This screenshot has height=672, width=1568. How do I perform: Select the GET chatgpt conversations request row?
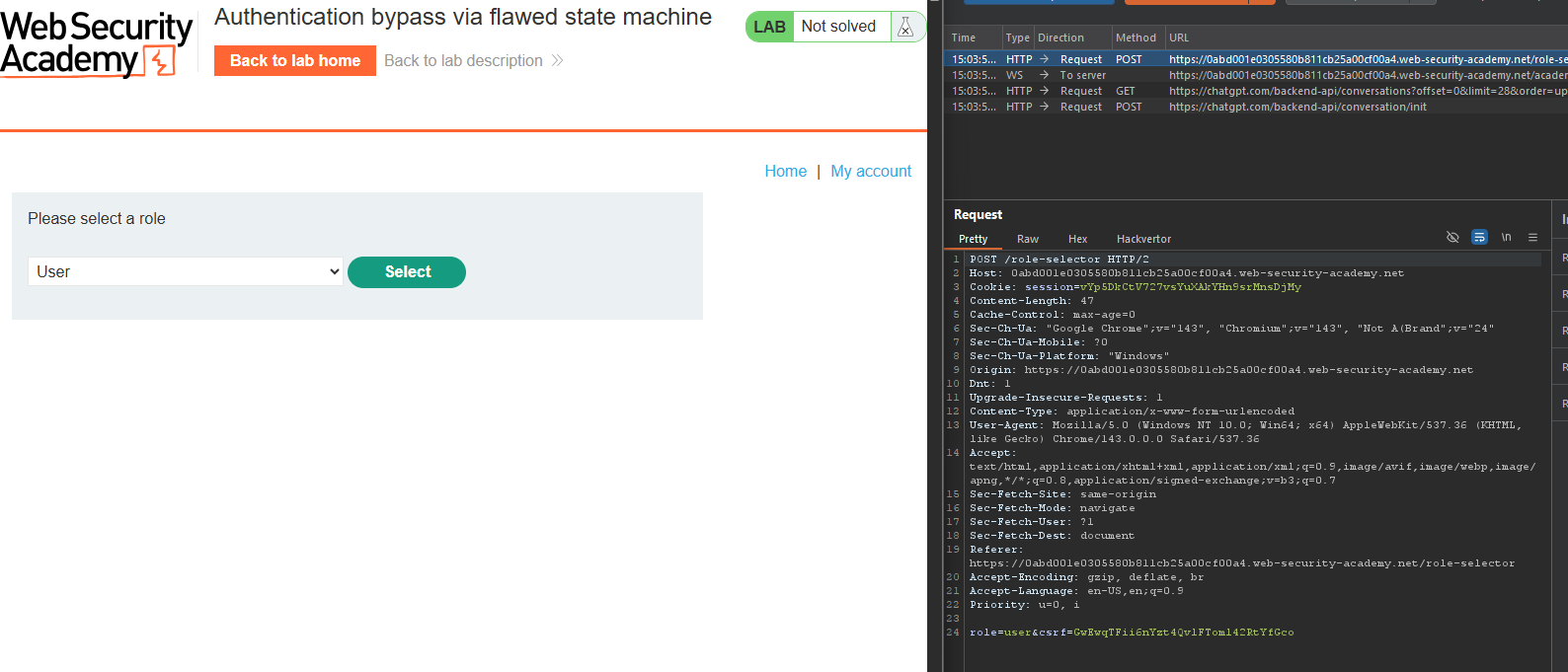click(1256, 91)
